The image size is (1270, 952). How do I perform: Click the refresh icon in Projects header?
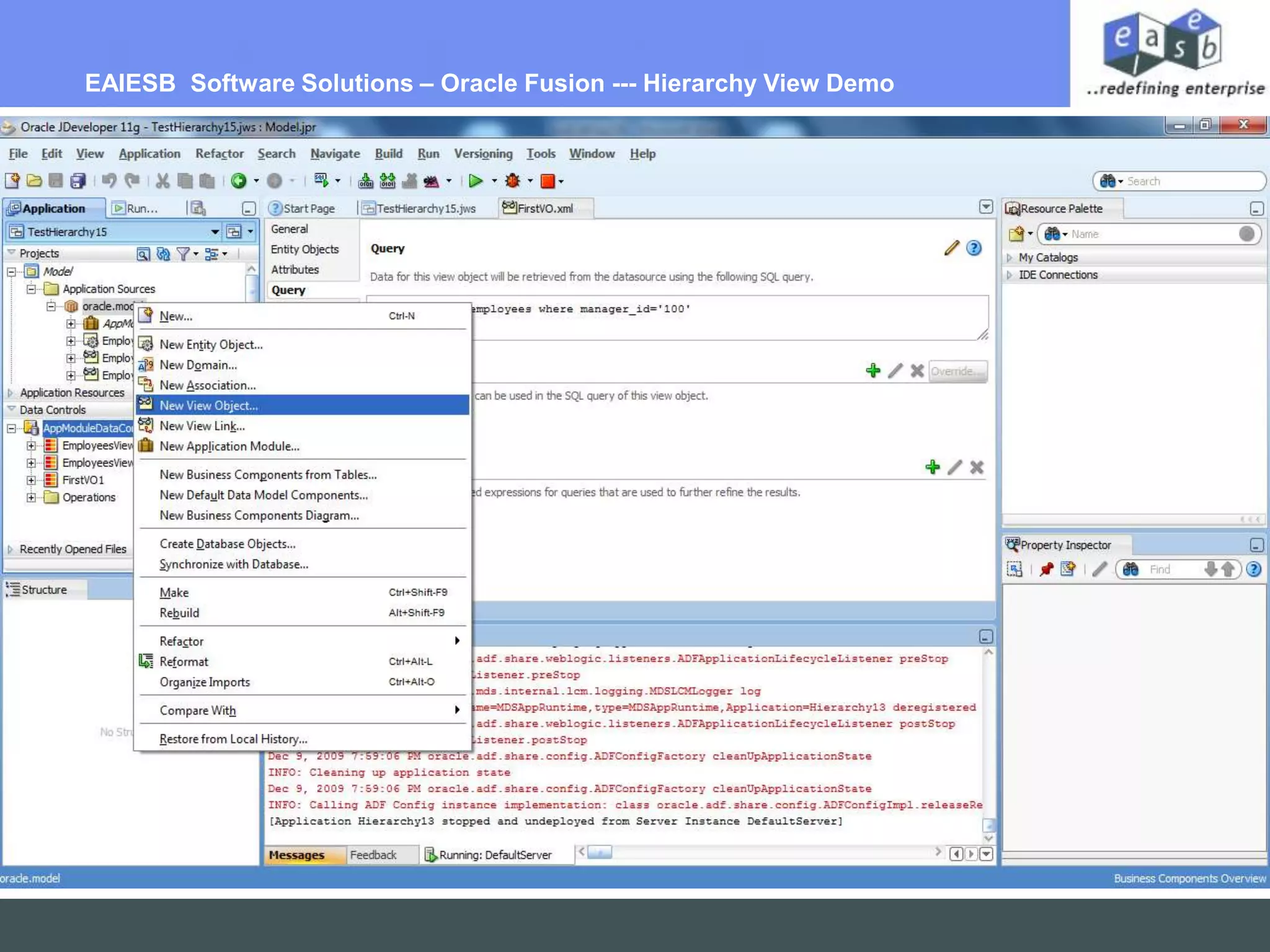pyautogui.click(x=164, y=253)
